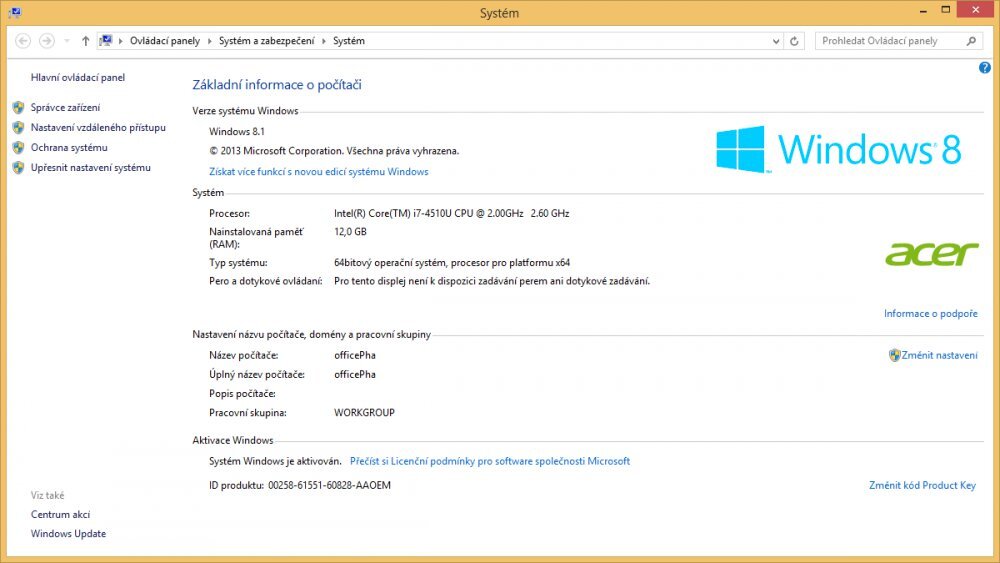Click shield icon beside Nastavení vzdáleného přístupu
Viewport: 1000px width, 563px height.
[18, 128]
